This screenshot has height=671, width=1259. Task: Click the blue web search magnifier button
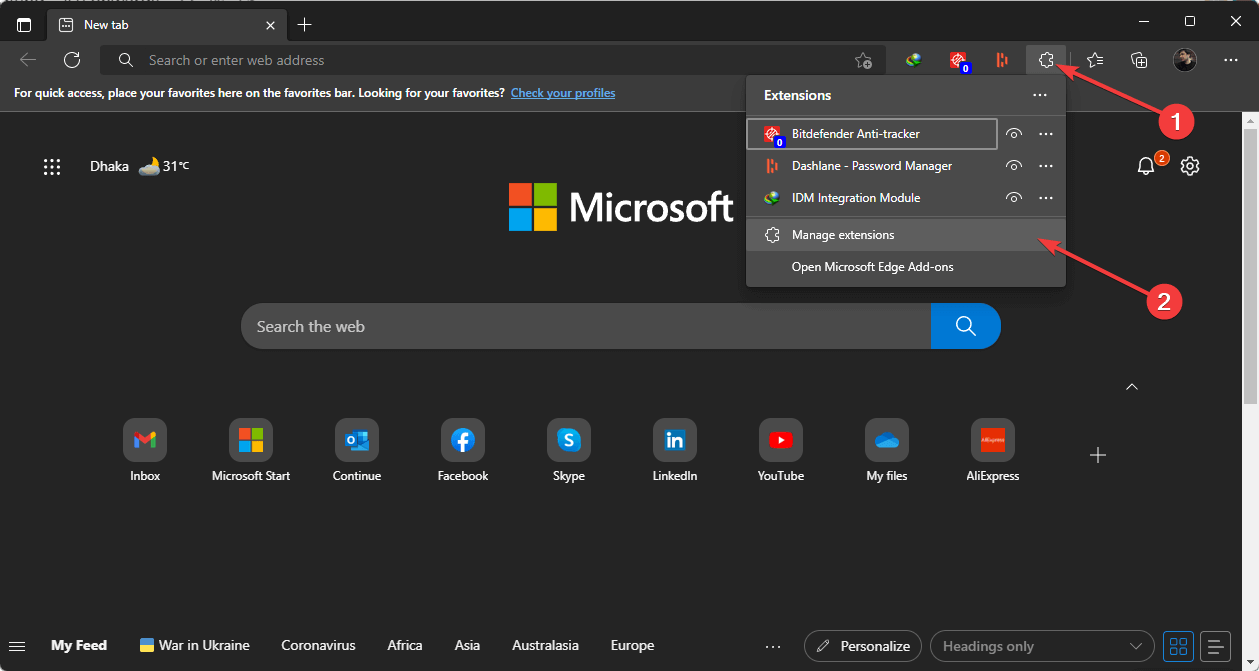pyautogui.click(x=965, y=326)
